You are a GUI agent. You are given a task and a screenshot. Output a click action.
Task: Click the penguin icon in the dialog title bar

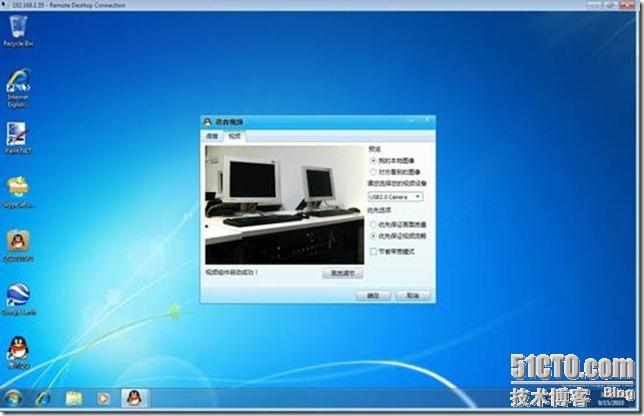pyautogui.click(x=207, y=122)
